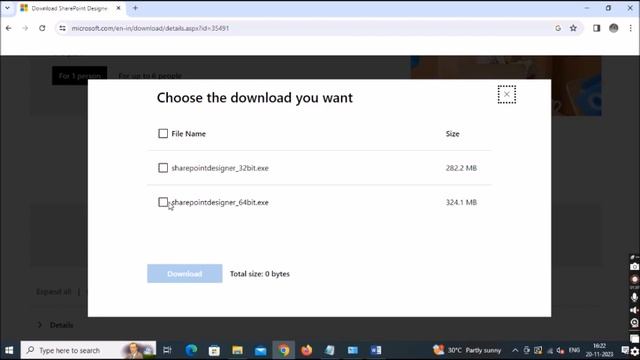Reload the current page
Screen dimensions: 640x360
pos(42,28)
